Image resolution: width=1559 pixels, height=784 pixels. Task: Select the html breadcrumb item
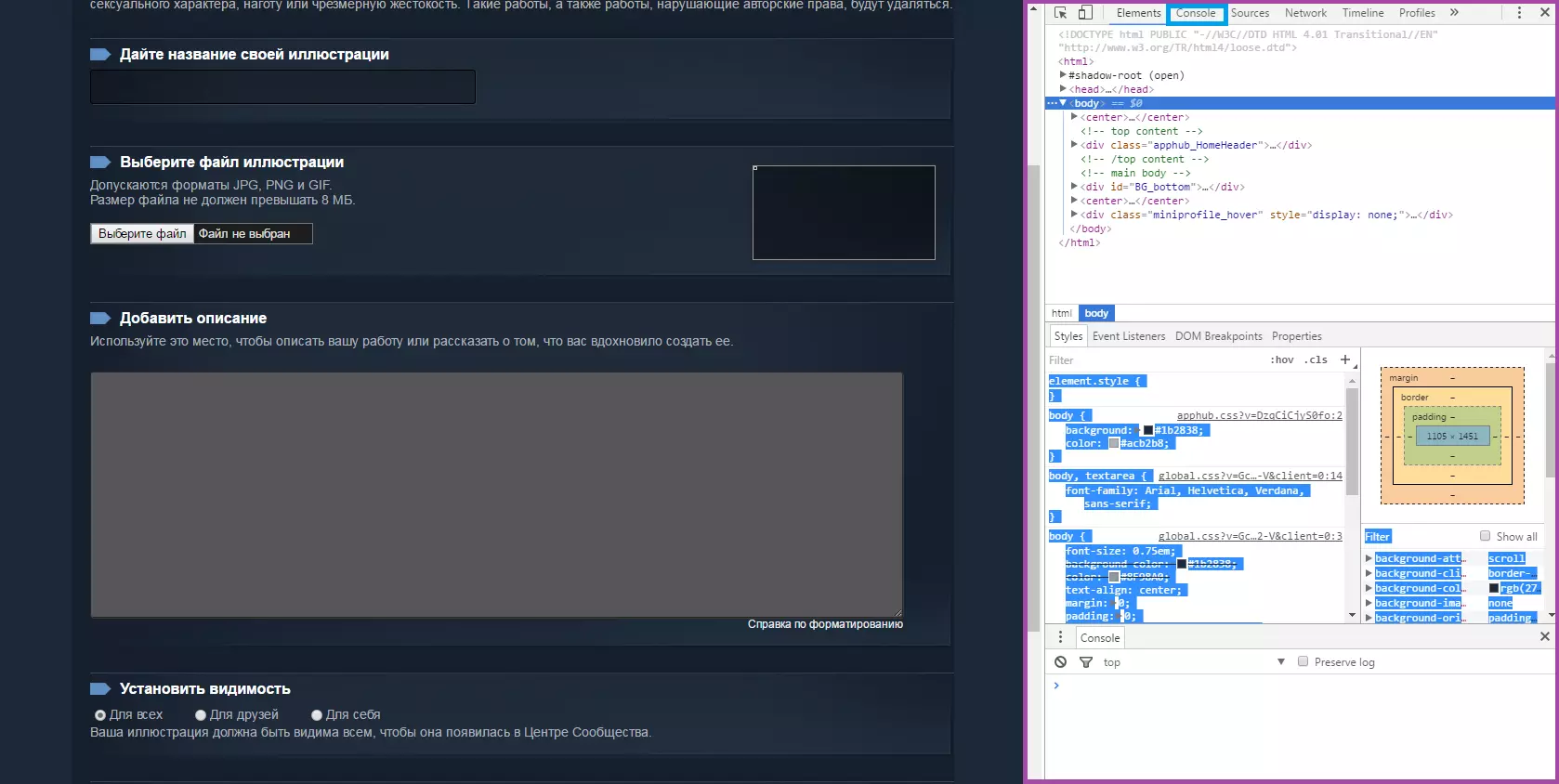point(1062,313)
